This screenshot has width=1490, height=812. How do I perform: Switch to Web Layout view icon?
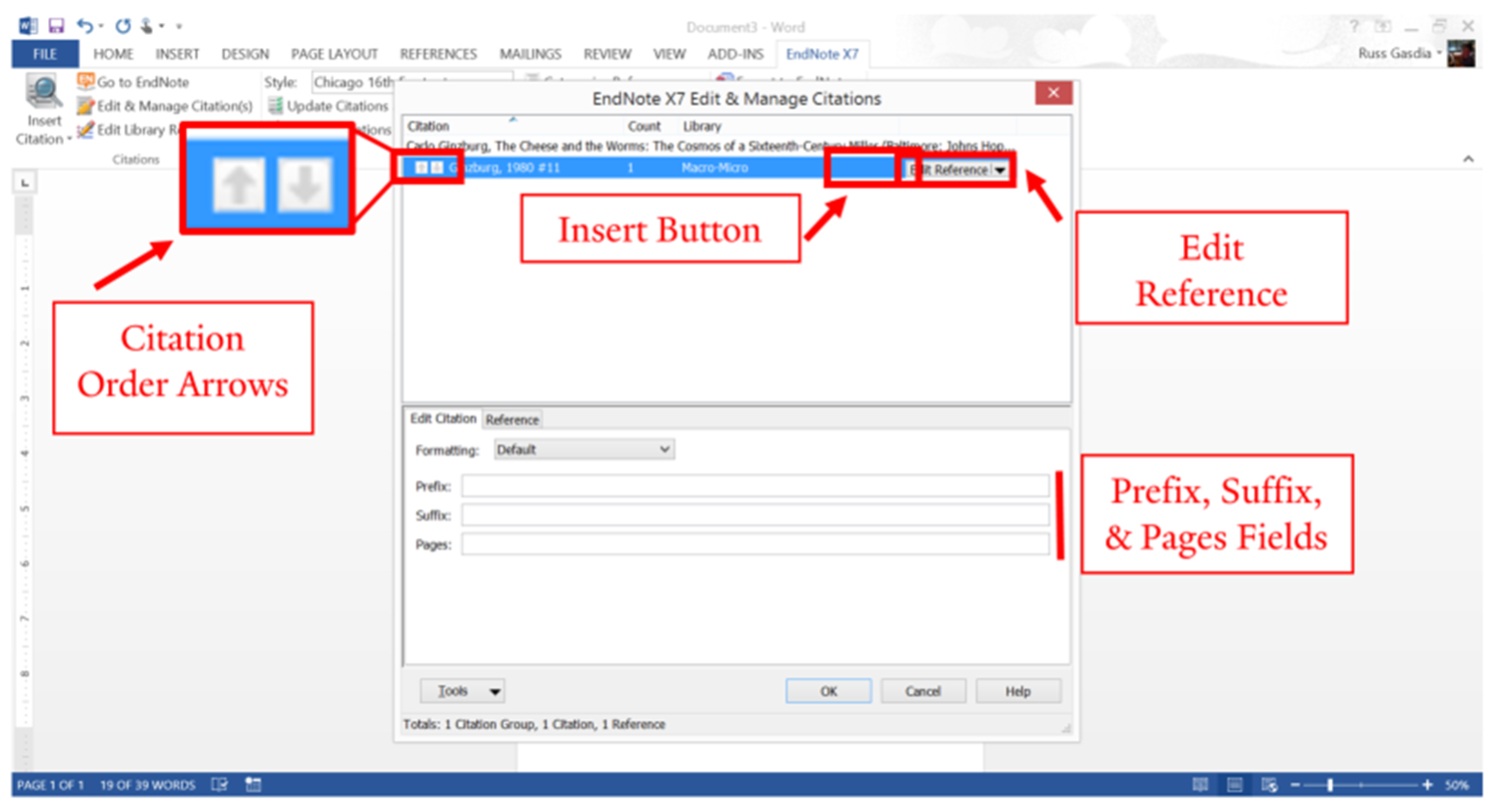click(1269, 785)
